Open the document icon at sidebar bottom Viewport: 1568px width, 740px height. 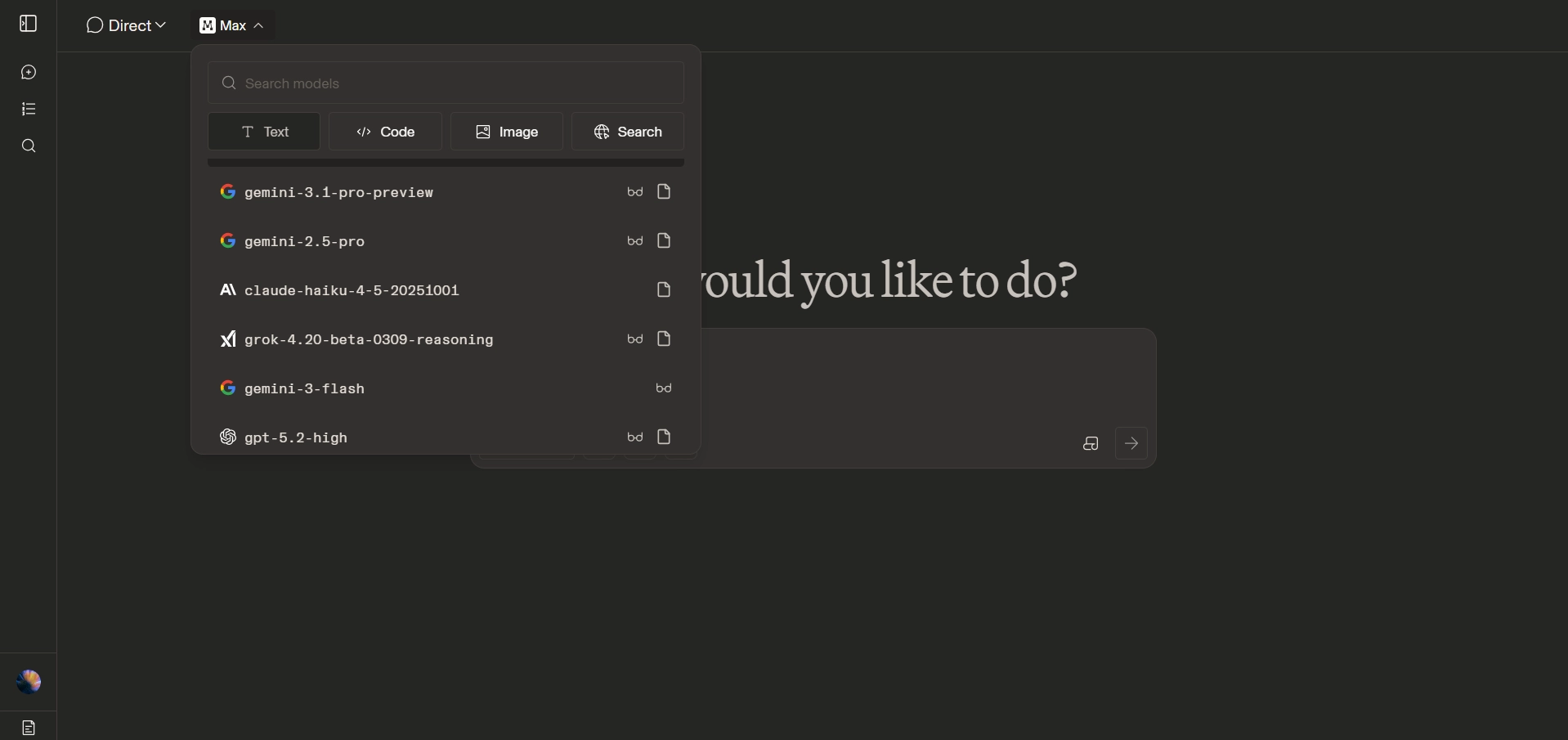pyautogui.click(x=29, y=728)
